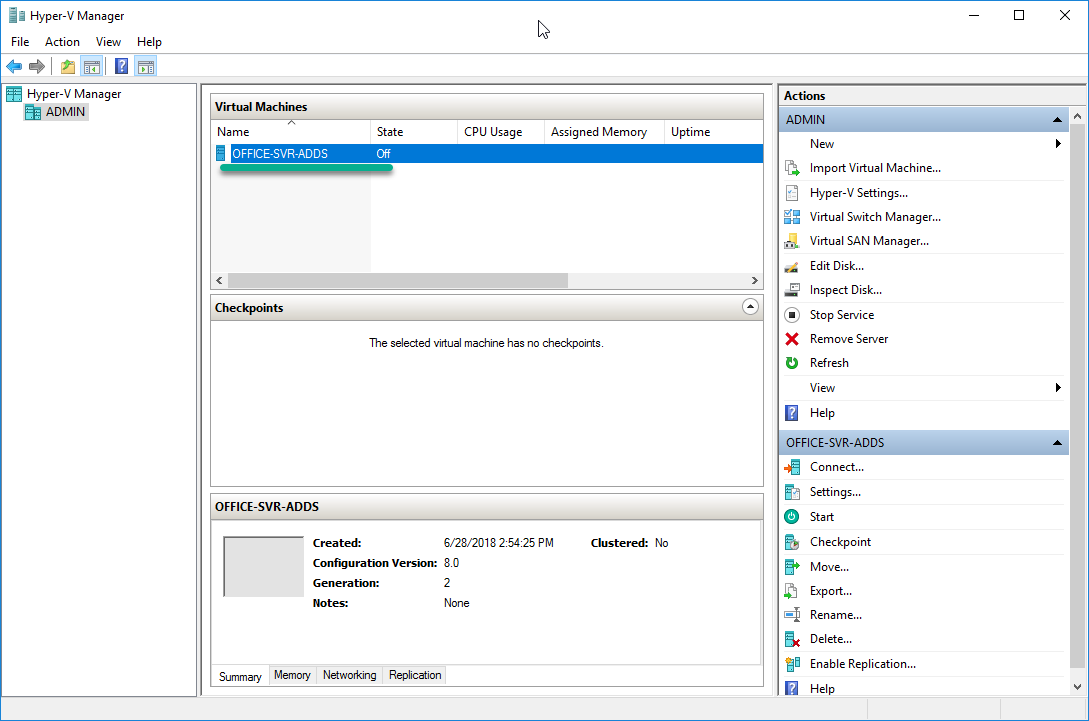Select the OFFICE-SVR-ADDS virtual machine row
The height and width of the screenshot is (721, 1089).
(487, 154)
